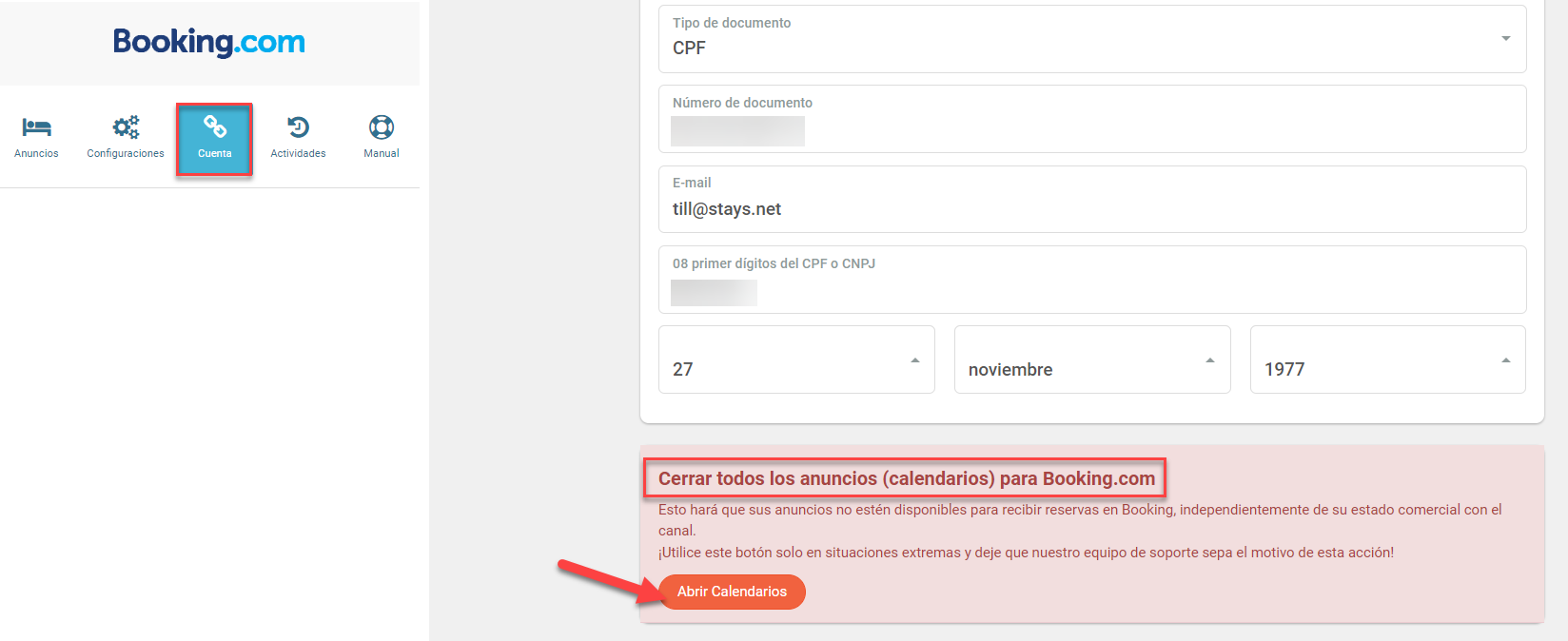The height and width of the screenshot is (641, 1568).
Task: Click the Cerrar todos los anuncios heading
Action: coord(907,478)
